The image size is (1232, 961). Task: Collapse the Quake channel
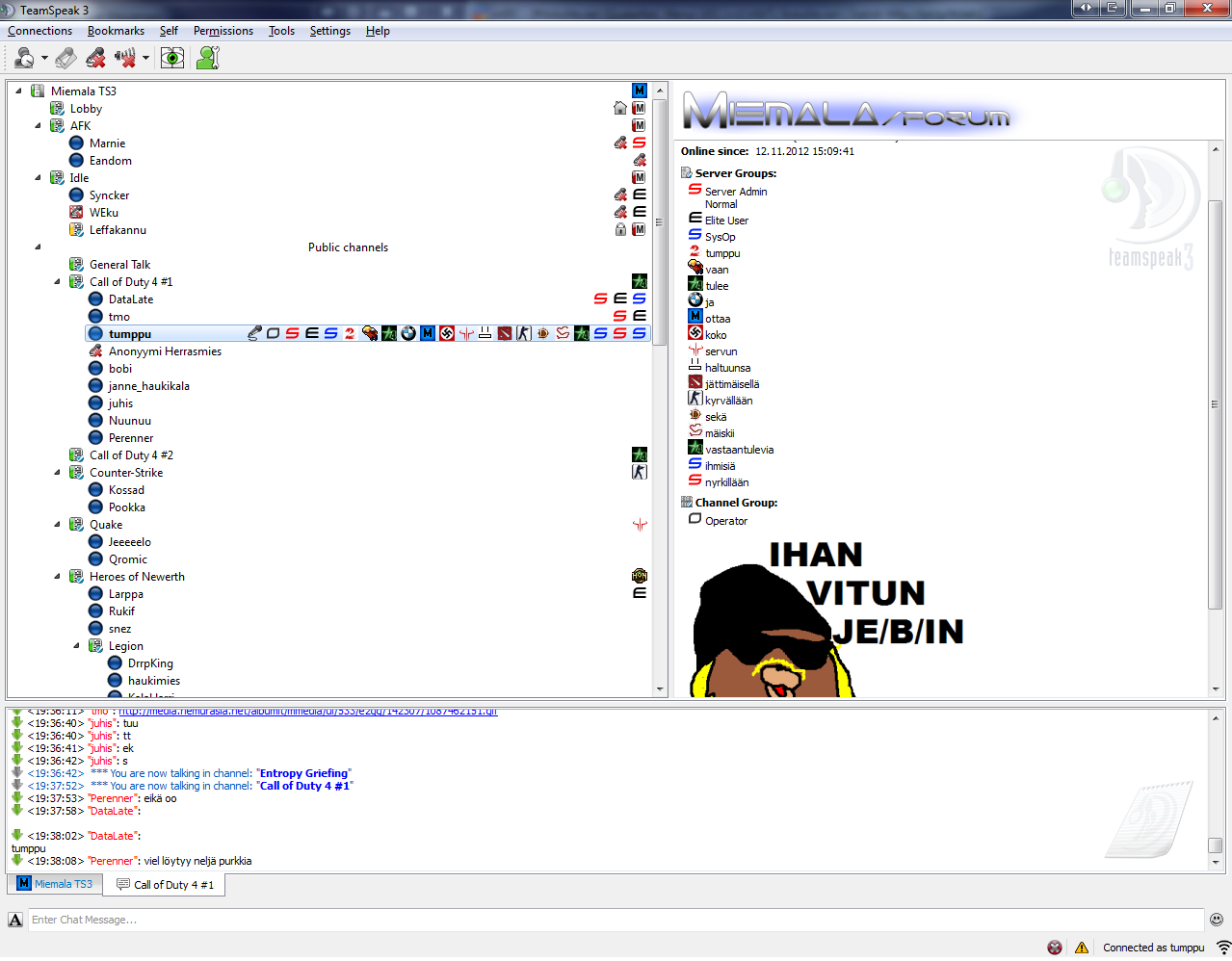pos(57,525)
